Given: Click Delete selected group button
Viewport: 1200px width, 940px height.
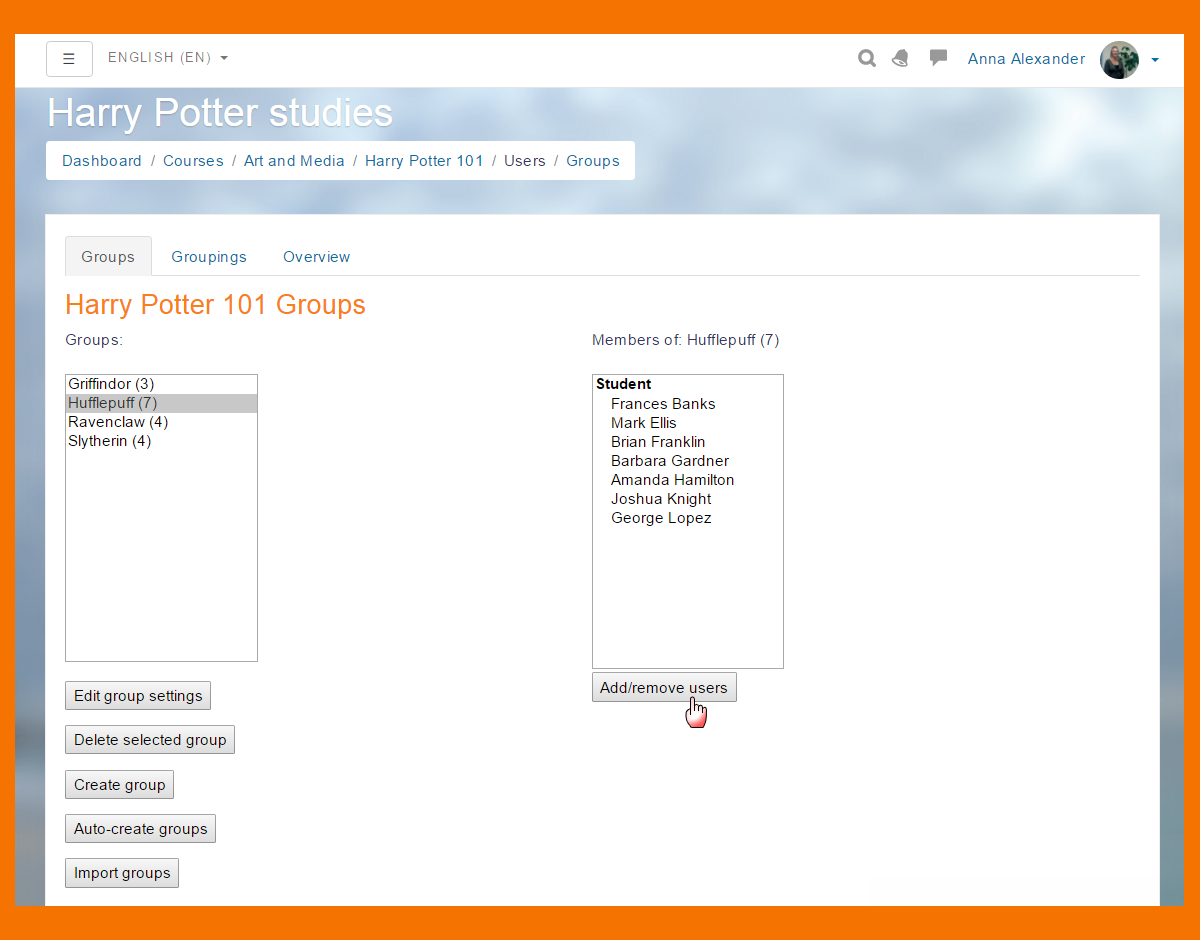Looking at the screenshot, I should coord(150,740).
